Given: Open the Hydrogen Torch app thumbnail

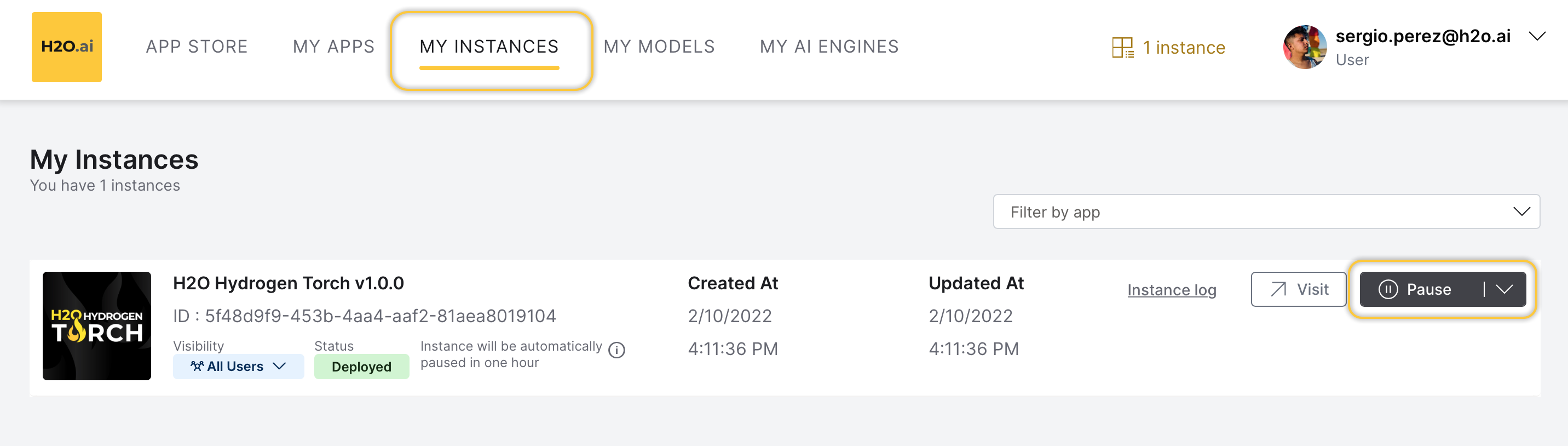Looking at the screenshot, I should pos(97,326).
